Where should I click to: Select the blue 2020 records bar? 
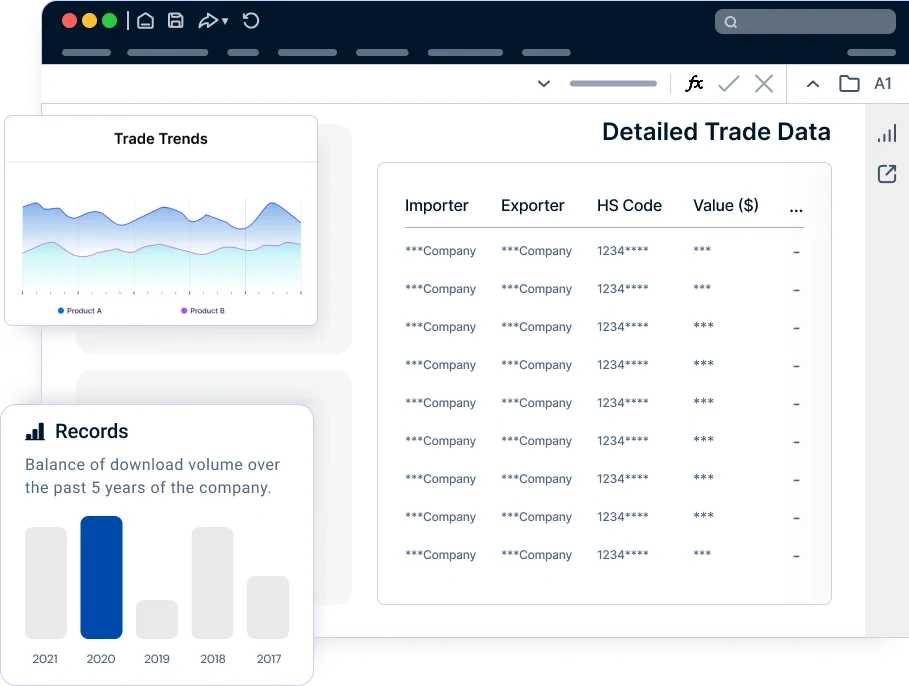pos(101,578)
